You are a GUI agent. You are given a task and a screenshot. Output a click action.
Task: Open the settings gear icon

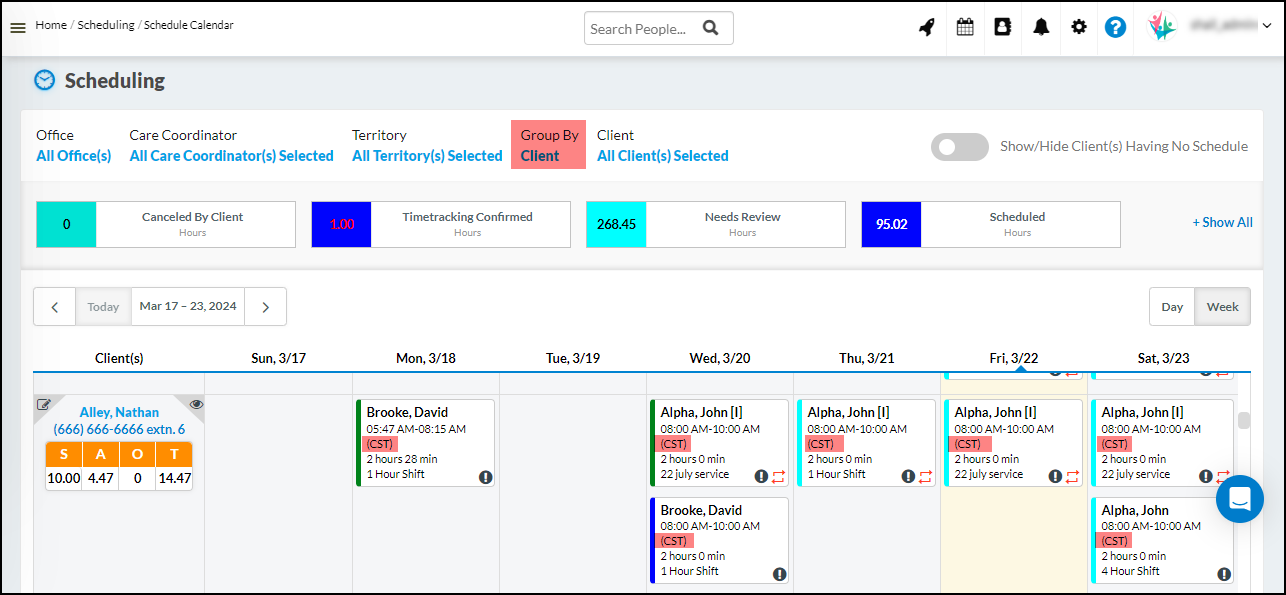point(1078,28)
